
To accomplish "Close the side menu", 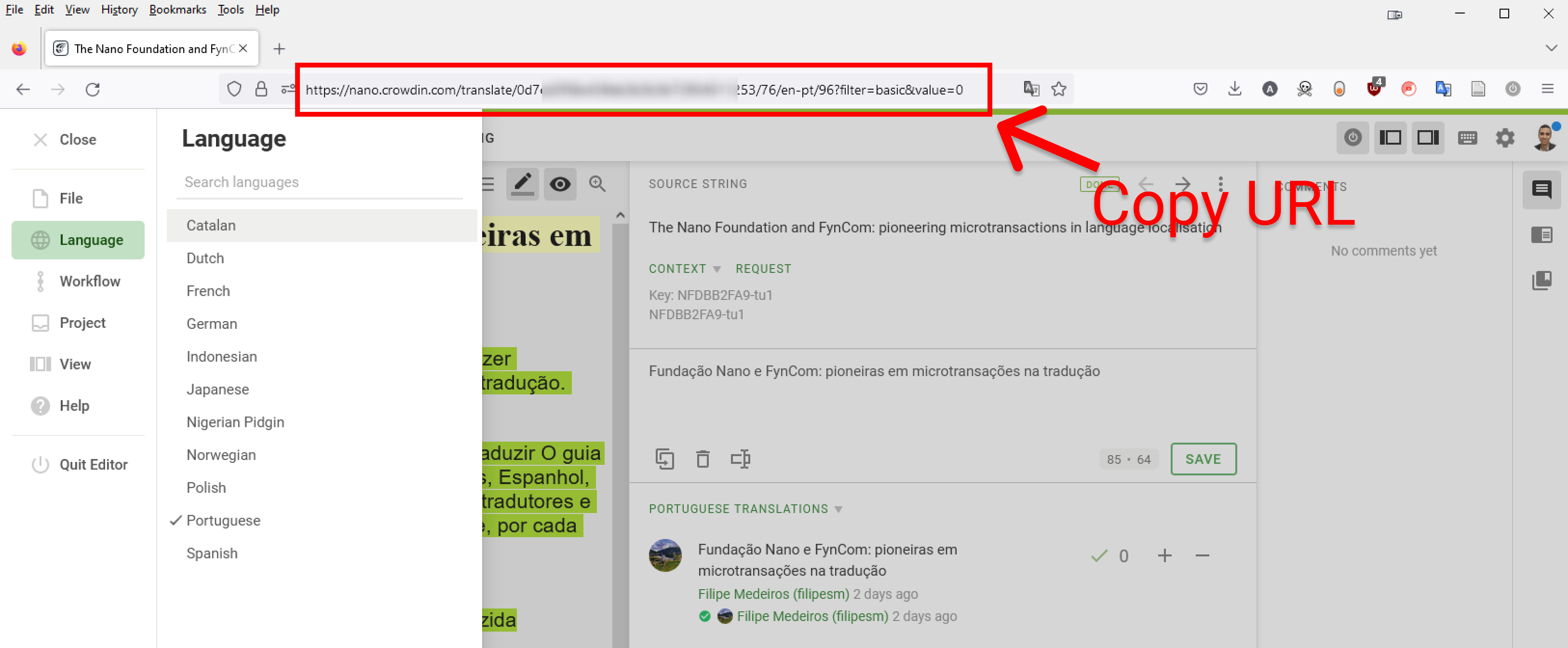I will pyautogui.click(x=78, y=139).
